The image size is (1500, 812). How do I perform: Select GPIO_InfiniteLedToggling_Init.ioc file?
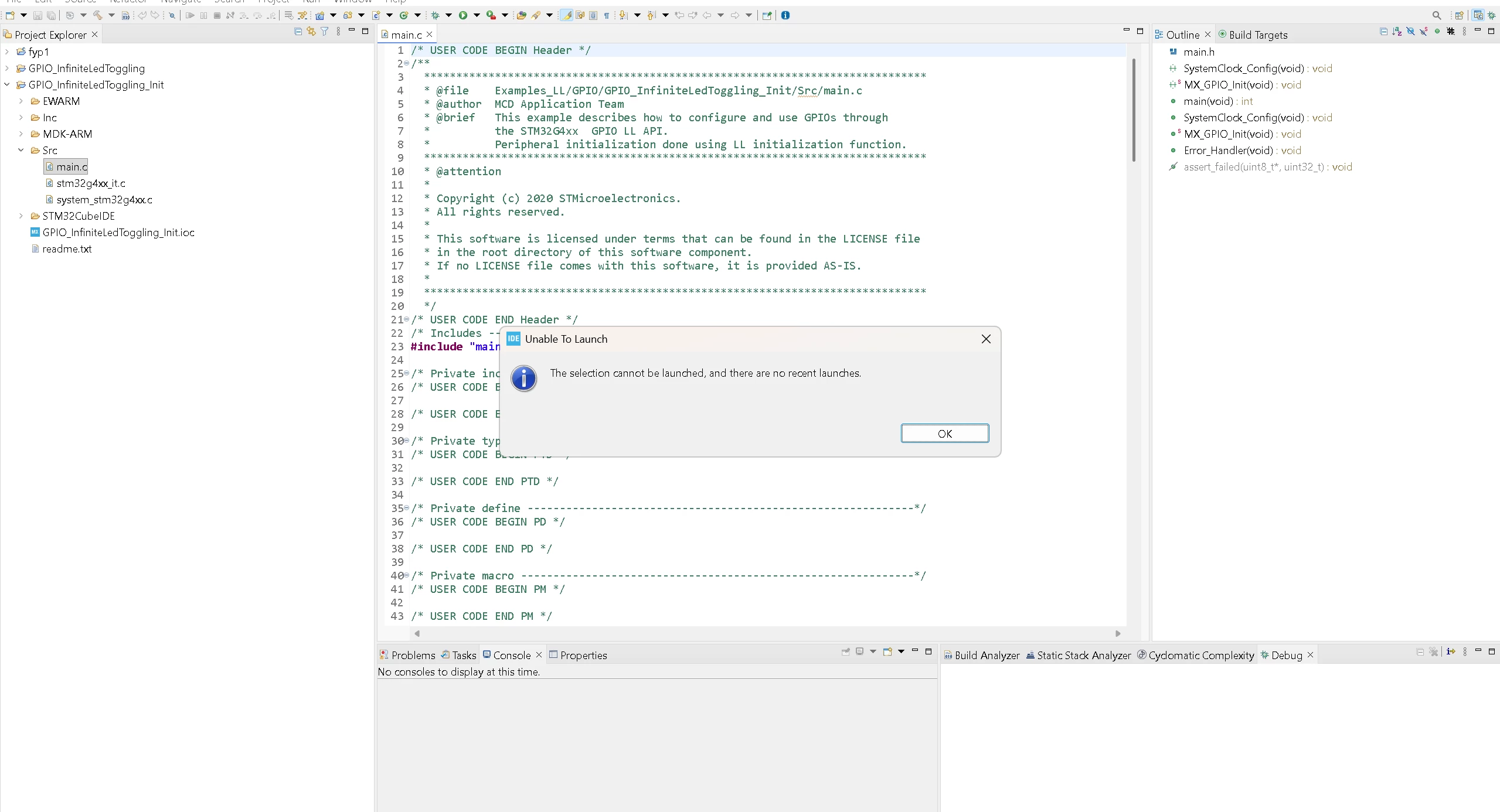coord(112,232)
